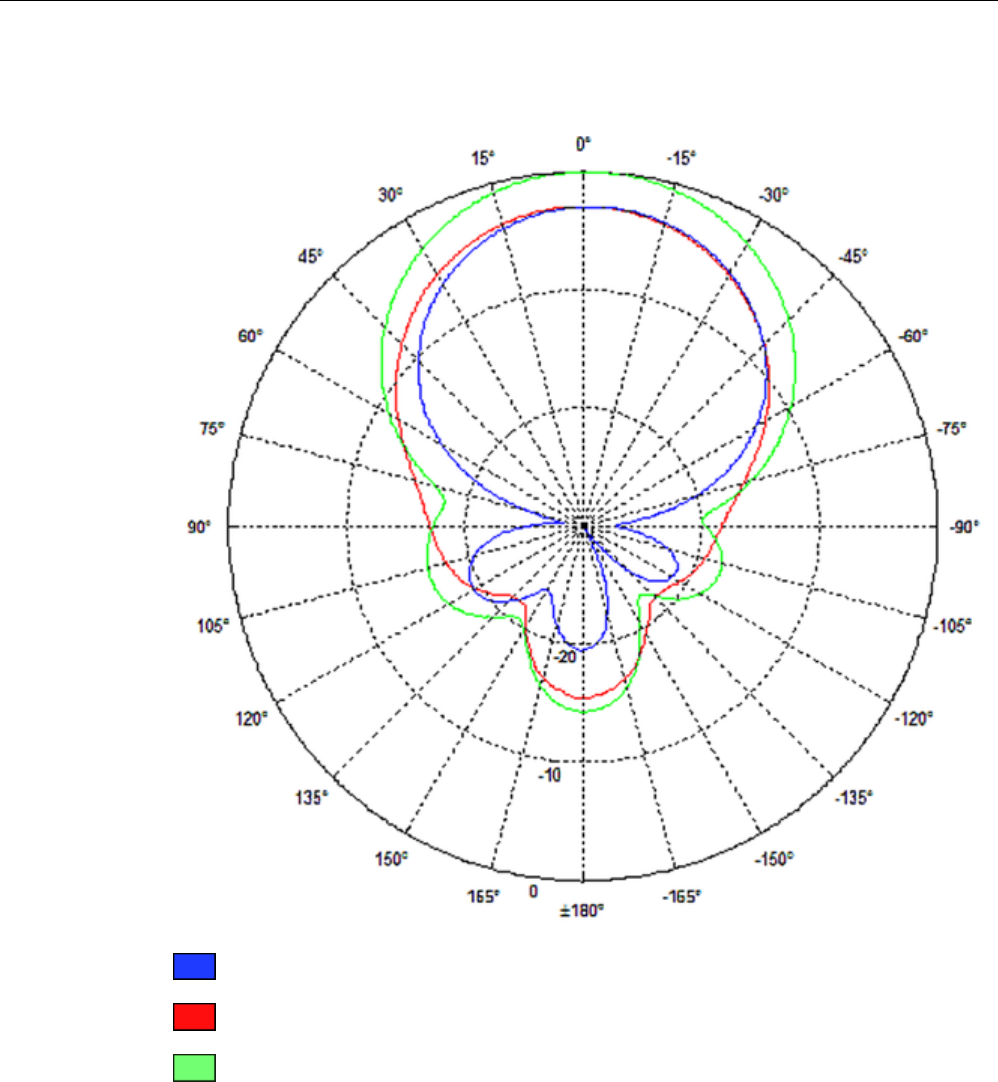Click the -75° angle label
This screenshot has width=998, height=1082.
(x=951, y=429)
